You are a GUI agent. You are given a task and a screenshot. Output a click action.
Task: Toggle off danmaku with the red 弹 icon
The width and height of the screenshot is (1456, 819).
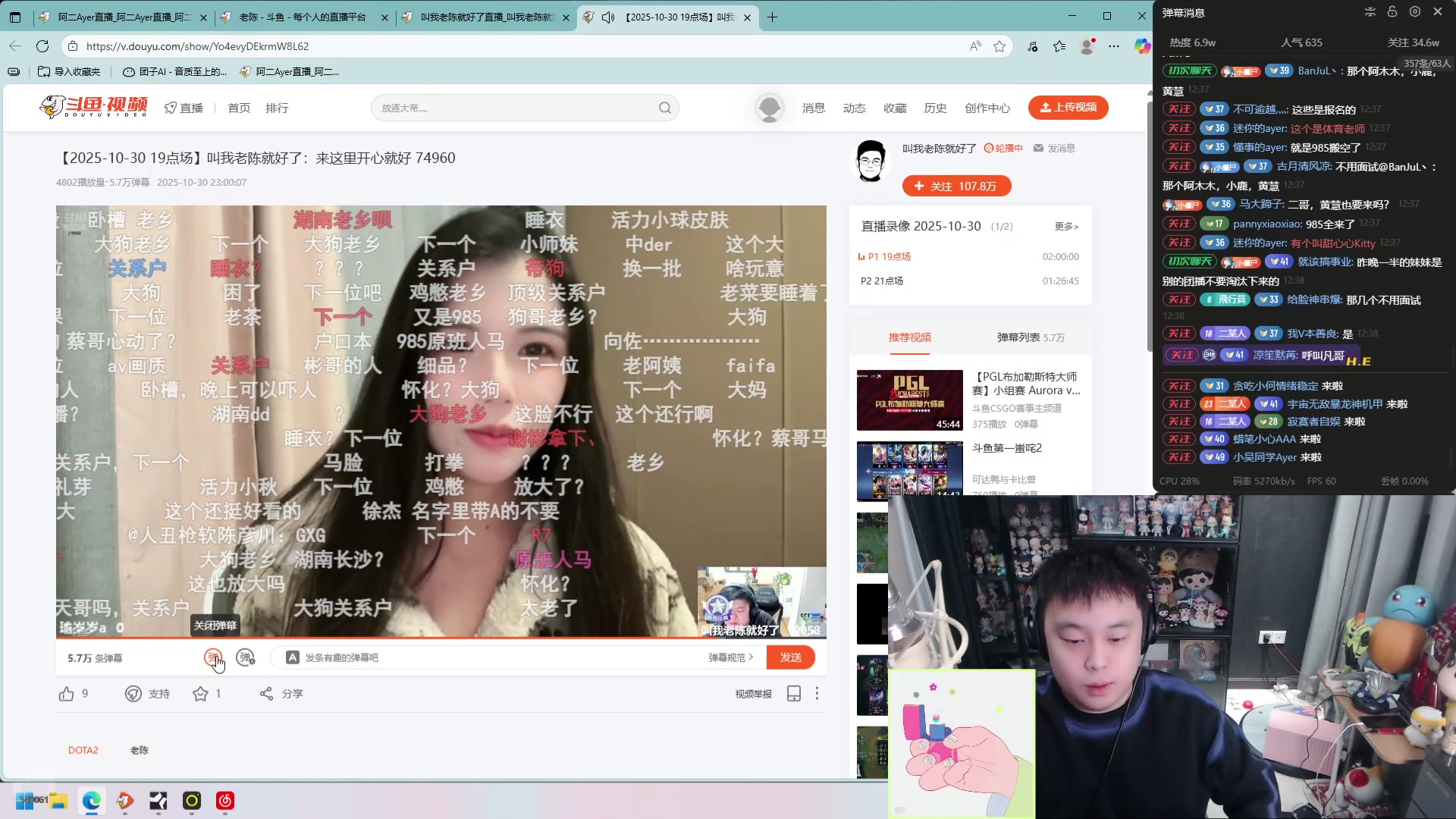[x=212, y=657]
